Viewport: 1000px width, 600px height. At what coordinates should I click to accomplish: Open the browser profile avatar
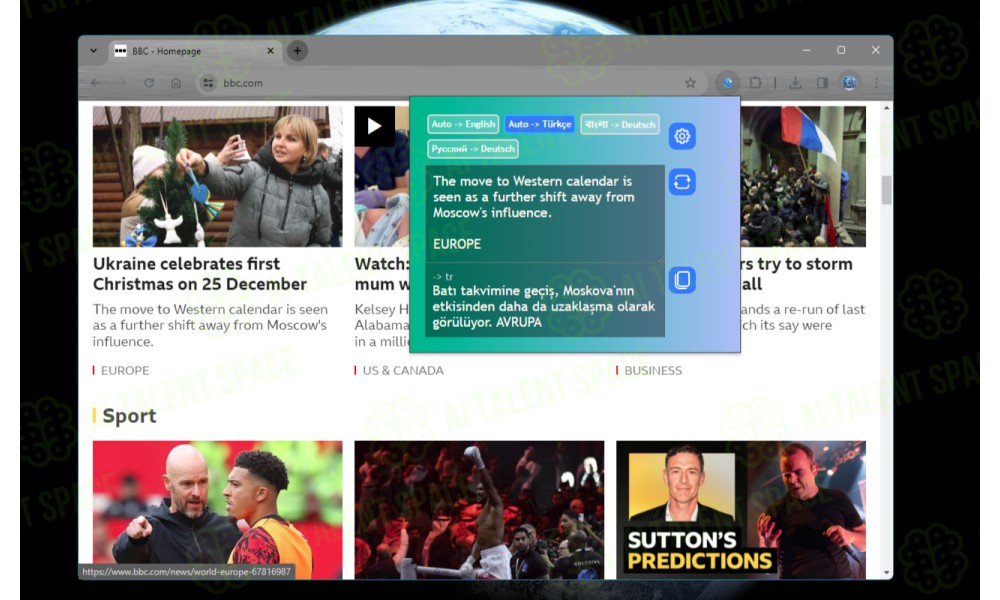click(849, 83)
